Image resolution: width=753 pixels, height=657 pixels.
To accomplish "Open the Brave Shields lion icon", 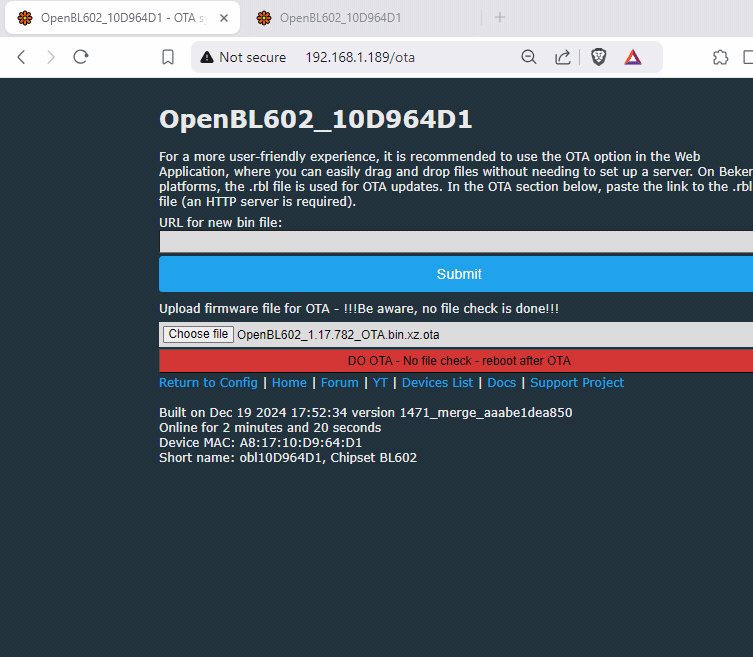I will (598, 57).
